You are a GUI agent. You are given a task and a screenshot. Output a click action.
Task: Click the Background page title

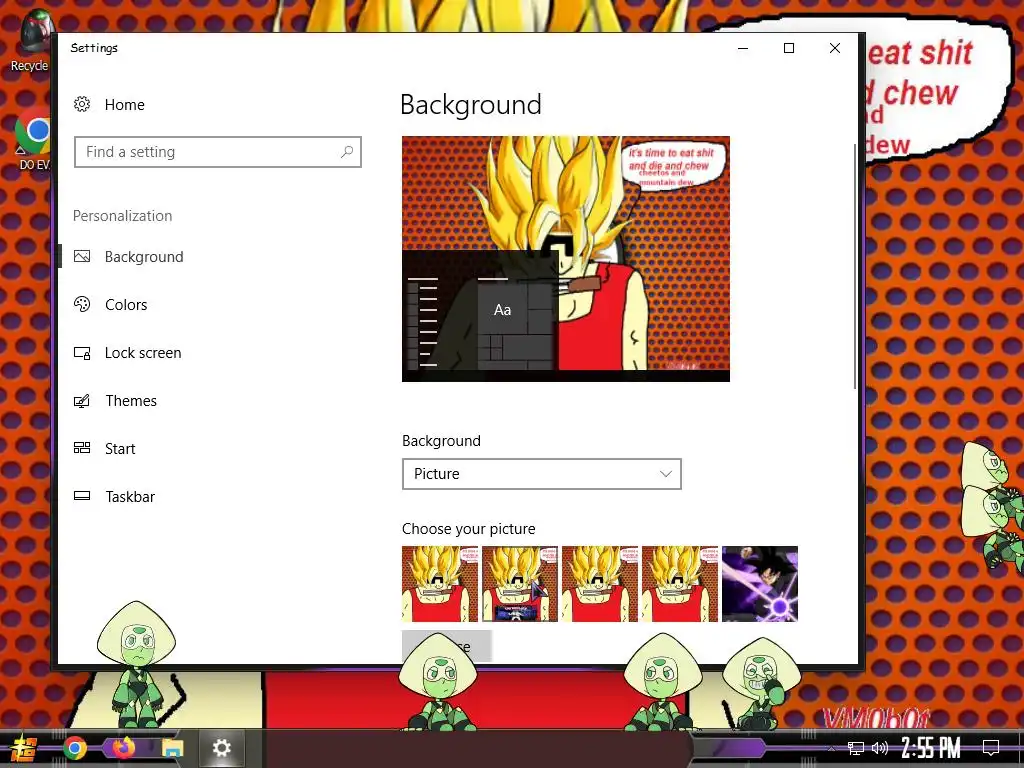tap(471, 104)
